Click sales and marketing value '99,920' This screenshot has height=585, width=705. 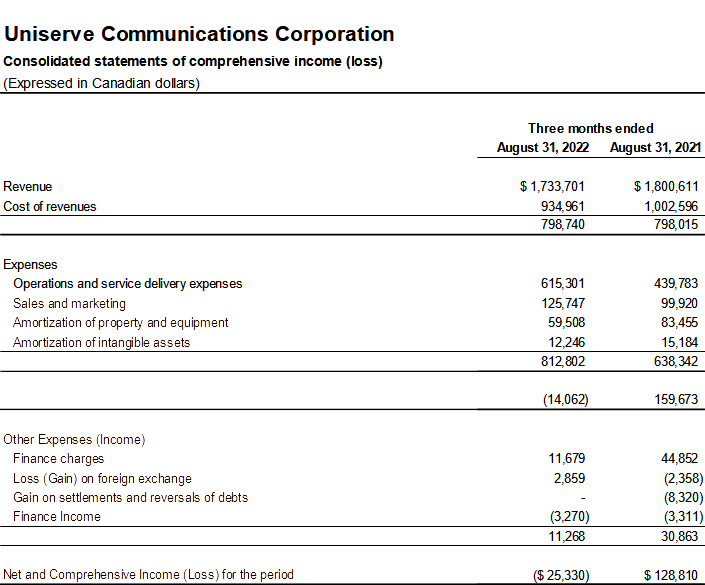pyautogui.click(x=679, y=304)
